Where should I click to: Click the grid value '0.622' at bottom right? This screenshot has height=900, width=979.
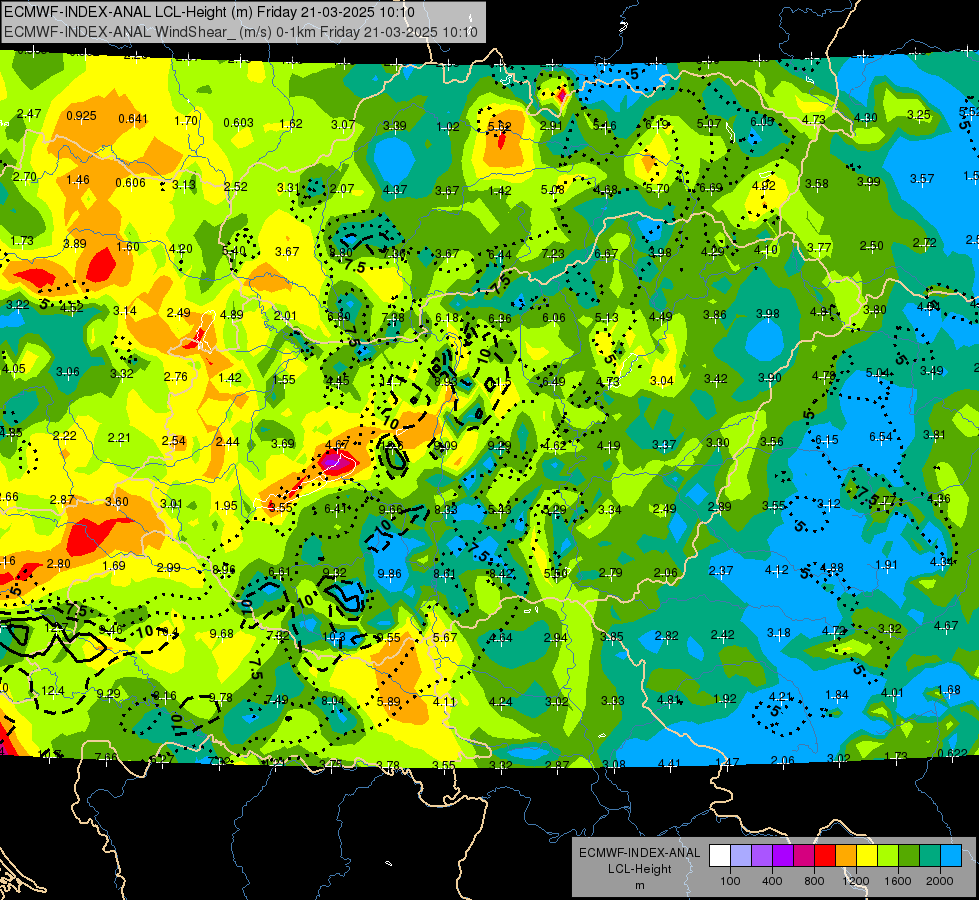click(x=952, y=753)
